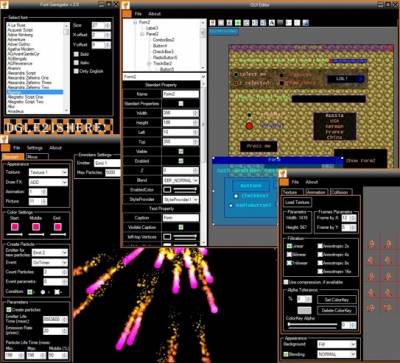Click the green toolbar icon in GUI Editor

point(238,23)
